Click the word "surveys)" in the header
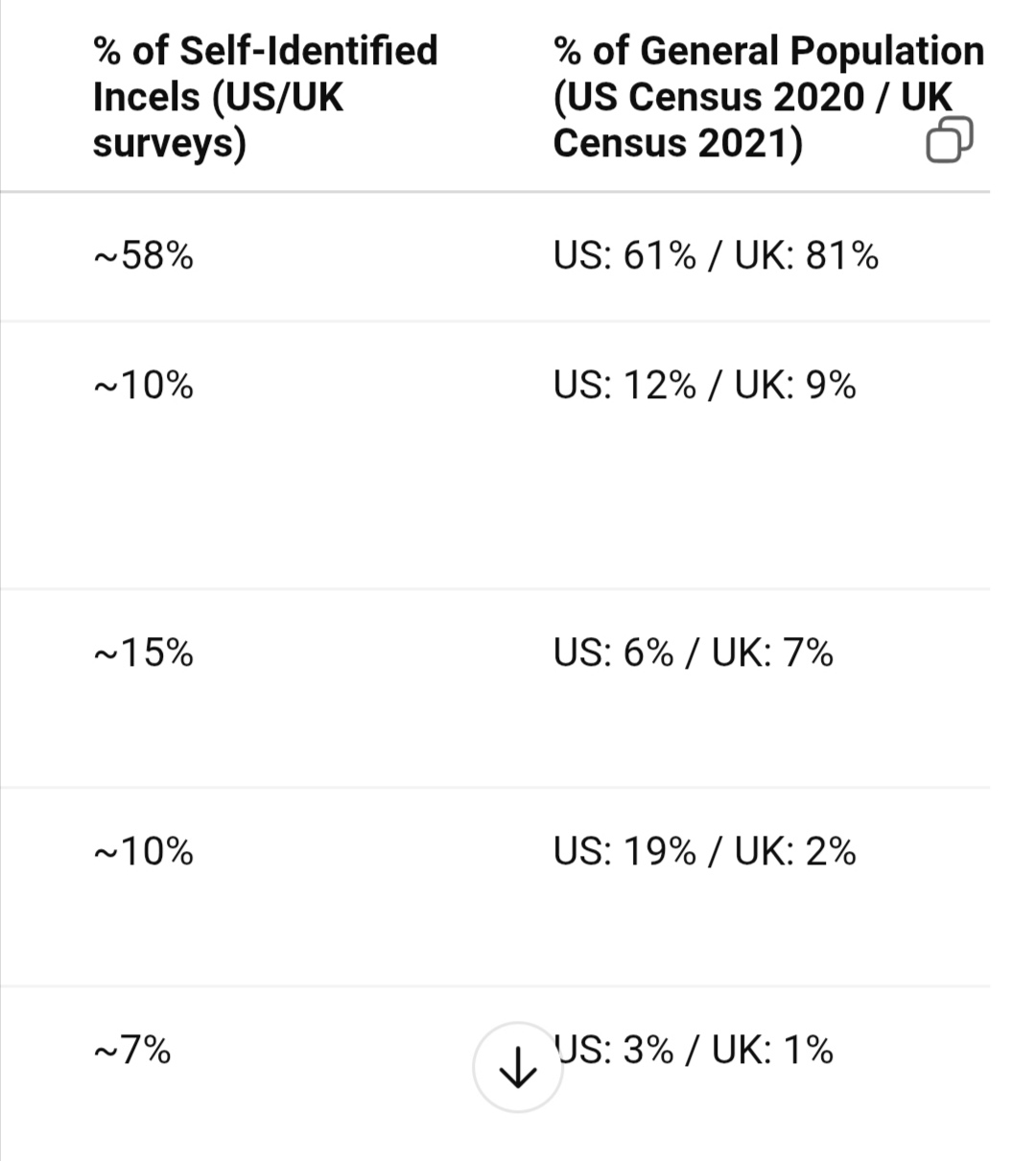 (169, 143)
